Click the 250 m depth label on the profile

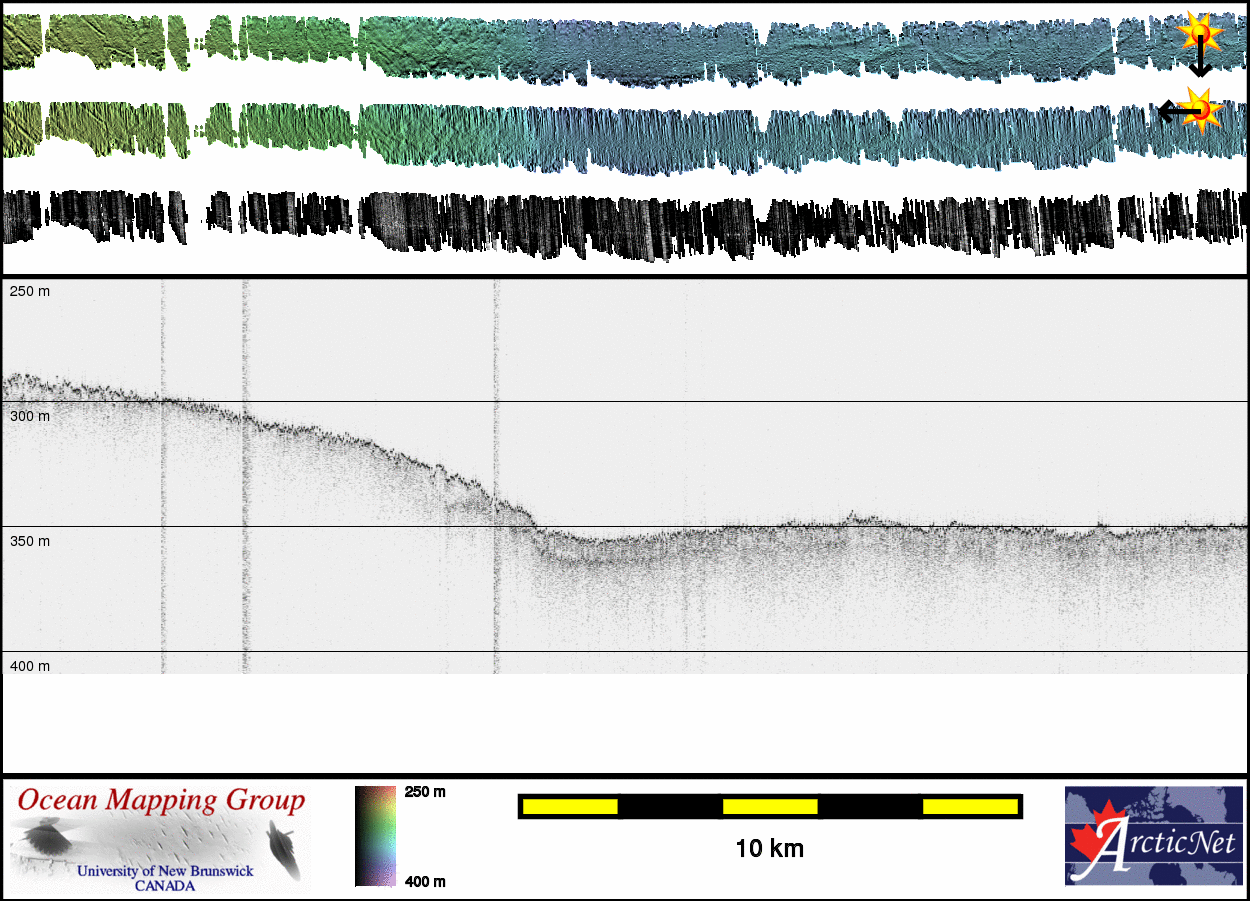[29, 291]
